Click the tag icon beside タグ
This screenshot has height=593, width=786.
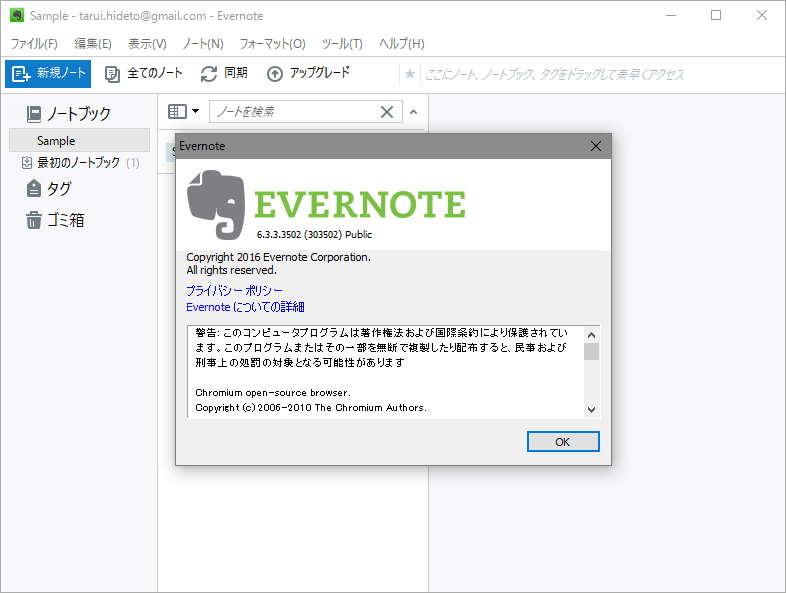coord(34,189)
